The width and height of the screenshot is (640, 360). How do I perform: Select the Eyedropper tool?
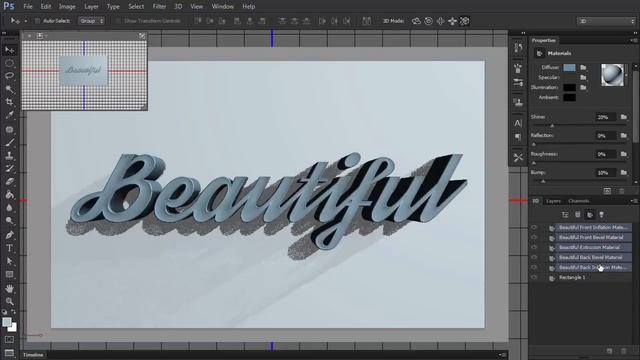pos(9,115)
